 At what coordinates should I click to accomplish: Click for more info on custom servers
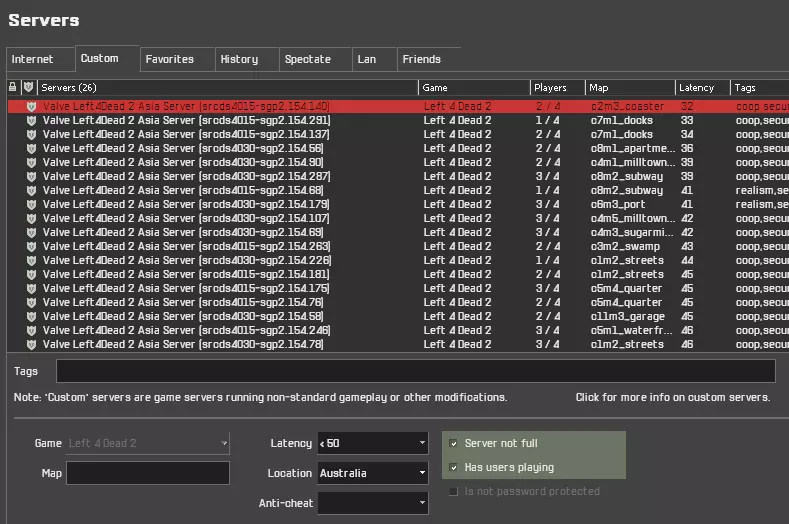click(x=672, y=397)
